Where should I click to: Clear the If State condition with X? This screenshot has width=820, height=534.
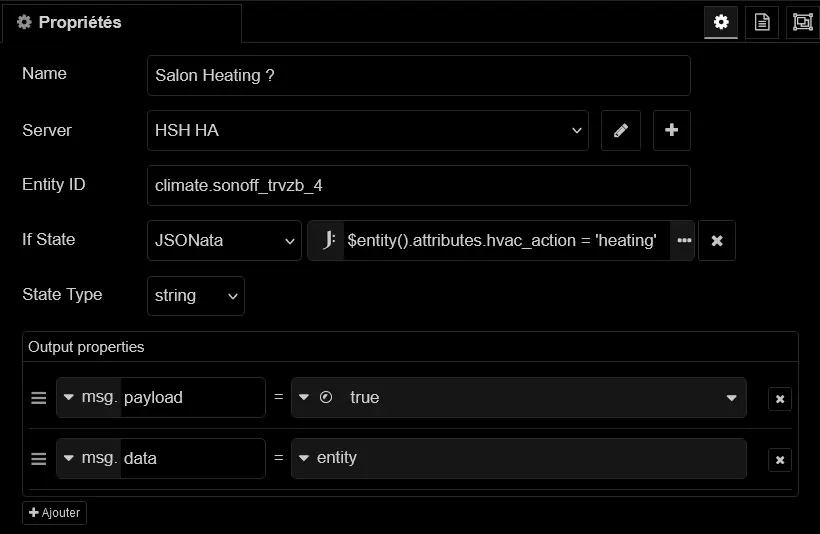(717, 241)
